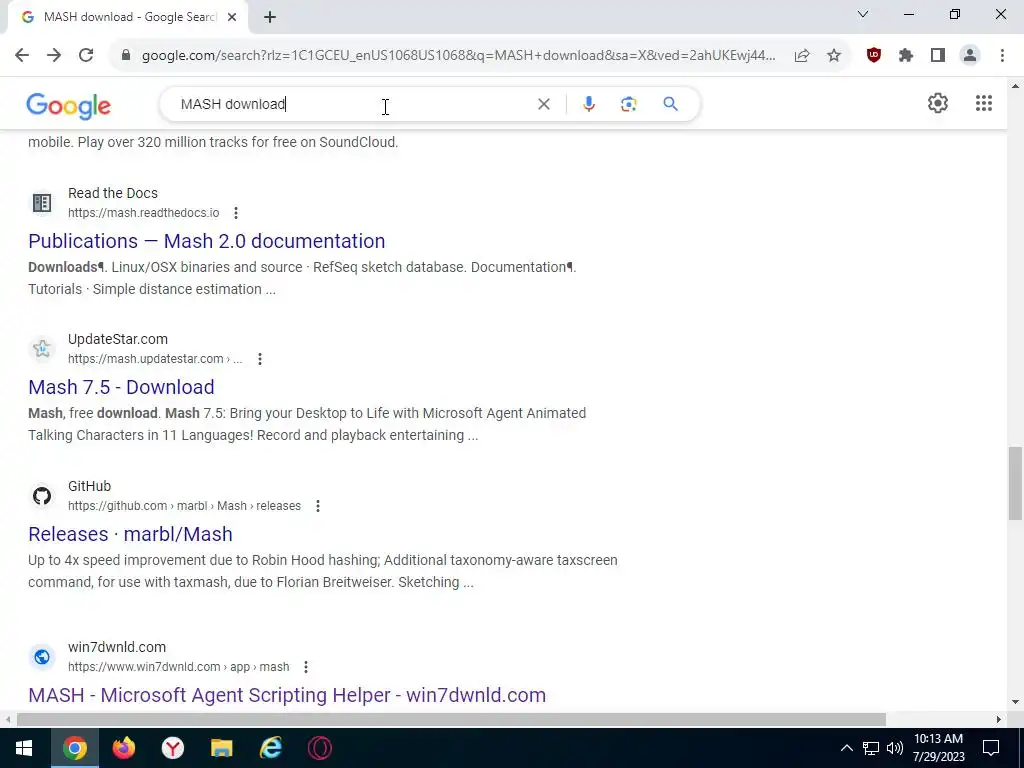This screenshot has height=768, width=1024.
Task: Click the UpdateStar site favicon
Action: [42, 349]
